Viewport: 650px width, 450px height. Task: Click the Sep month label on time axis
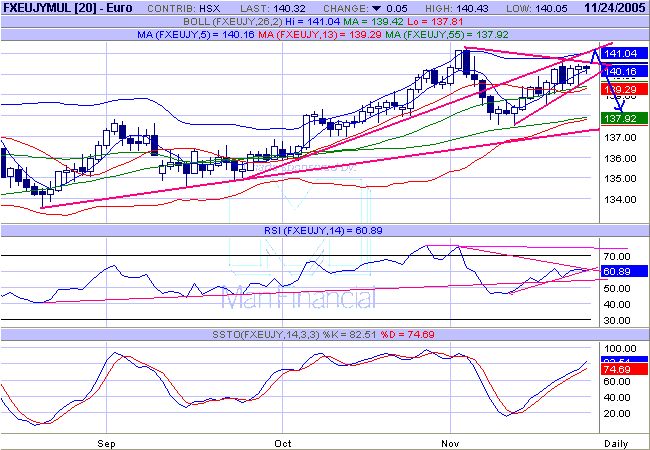[107, 443]
